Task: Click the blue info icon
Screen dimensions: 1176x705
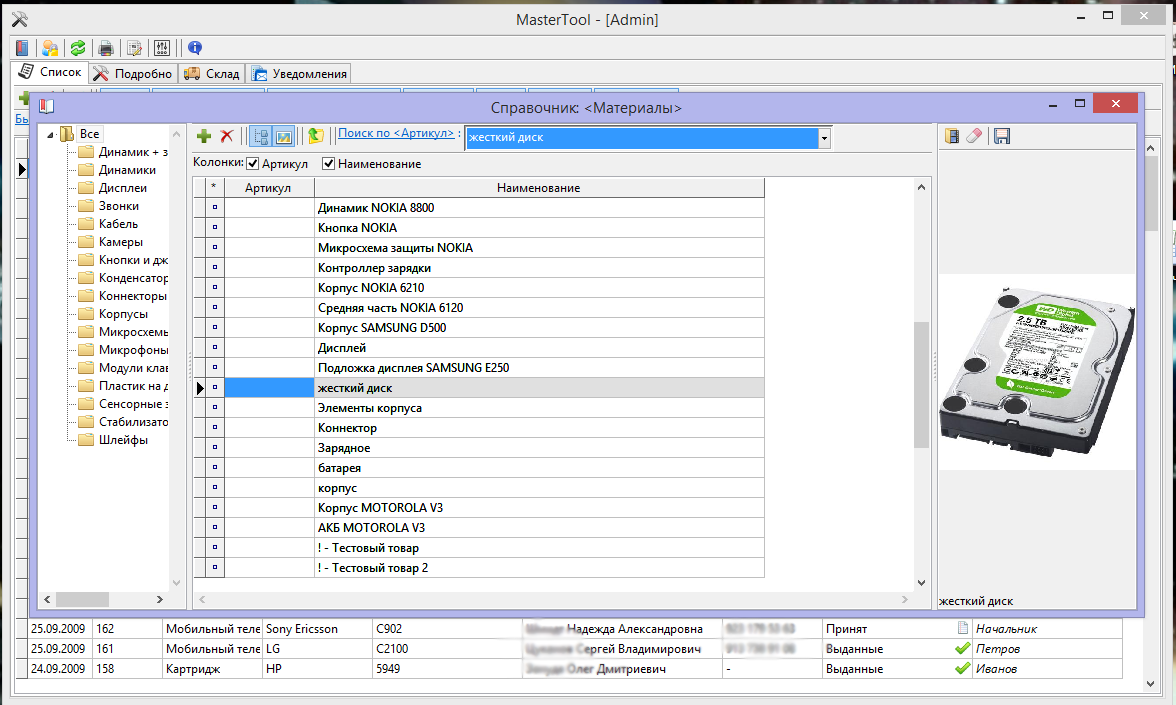Action: coord(195,48)
